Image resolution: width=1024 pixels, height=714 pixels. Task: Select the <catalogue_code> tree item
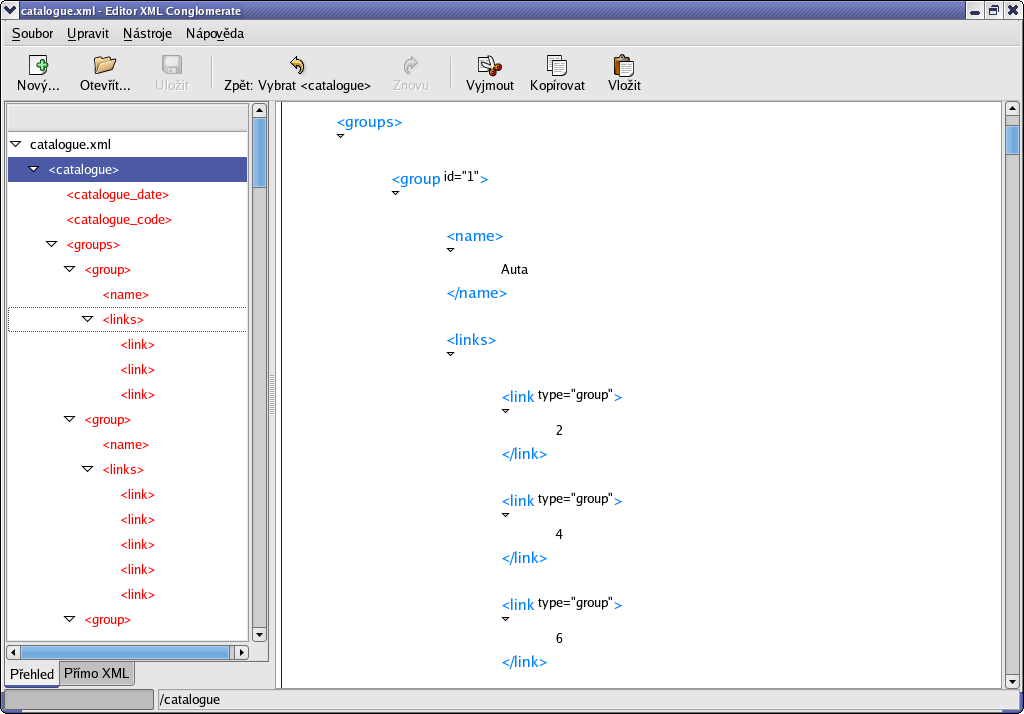[x=119, y=220]
